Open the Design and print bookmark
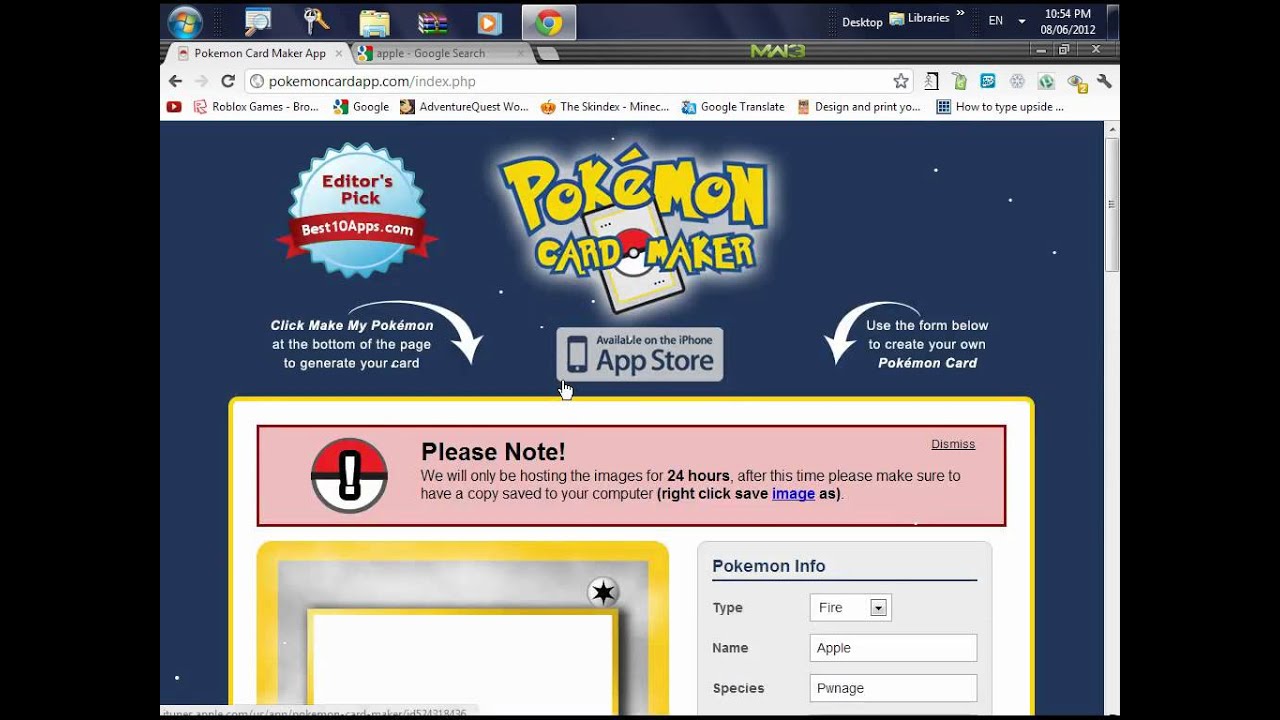 tap(858, 107)
